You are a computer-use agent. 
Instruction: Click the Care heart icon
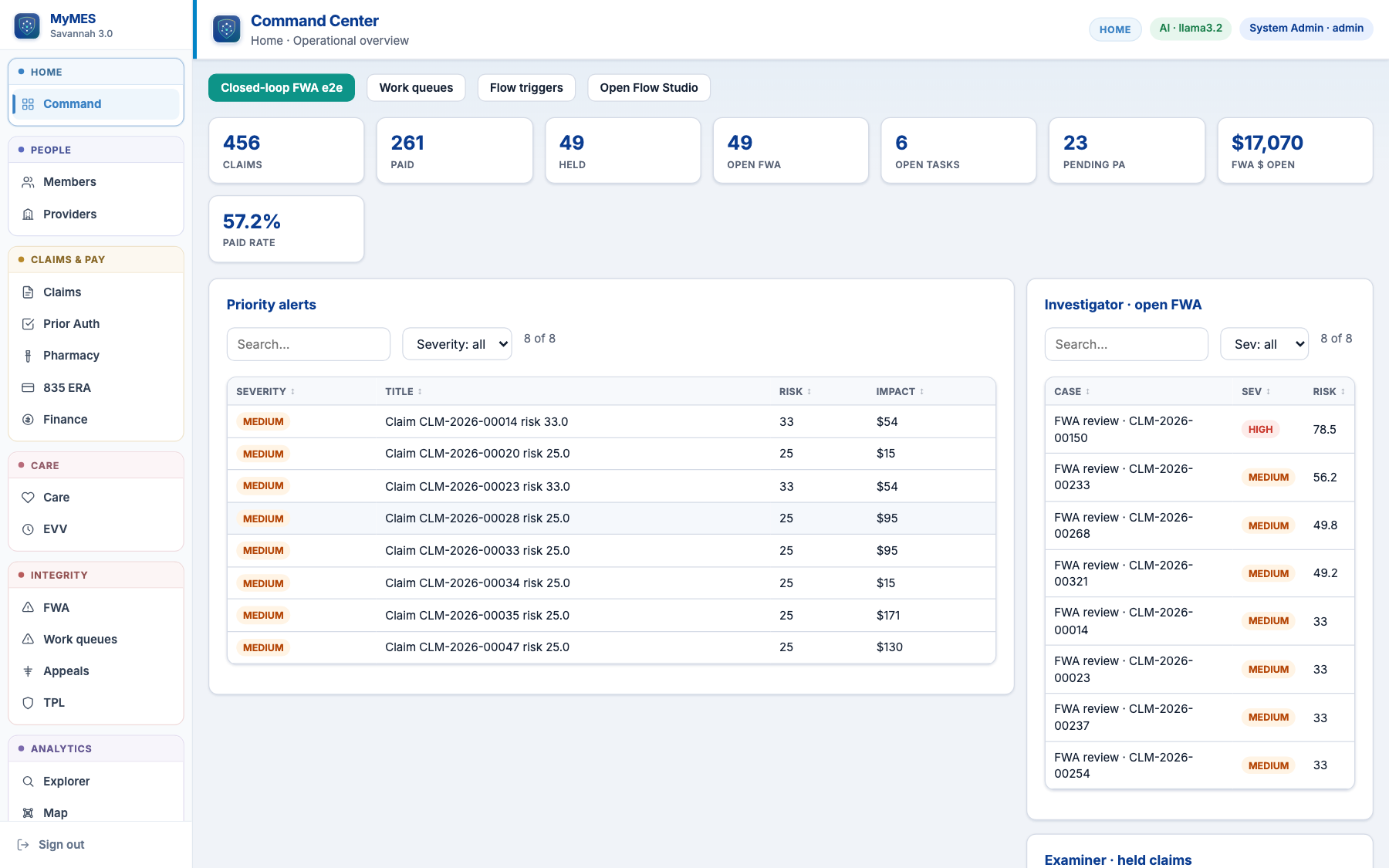coord(28,498)
